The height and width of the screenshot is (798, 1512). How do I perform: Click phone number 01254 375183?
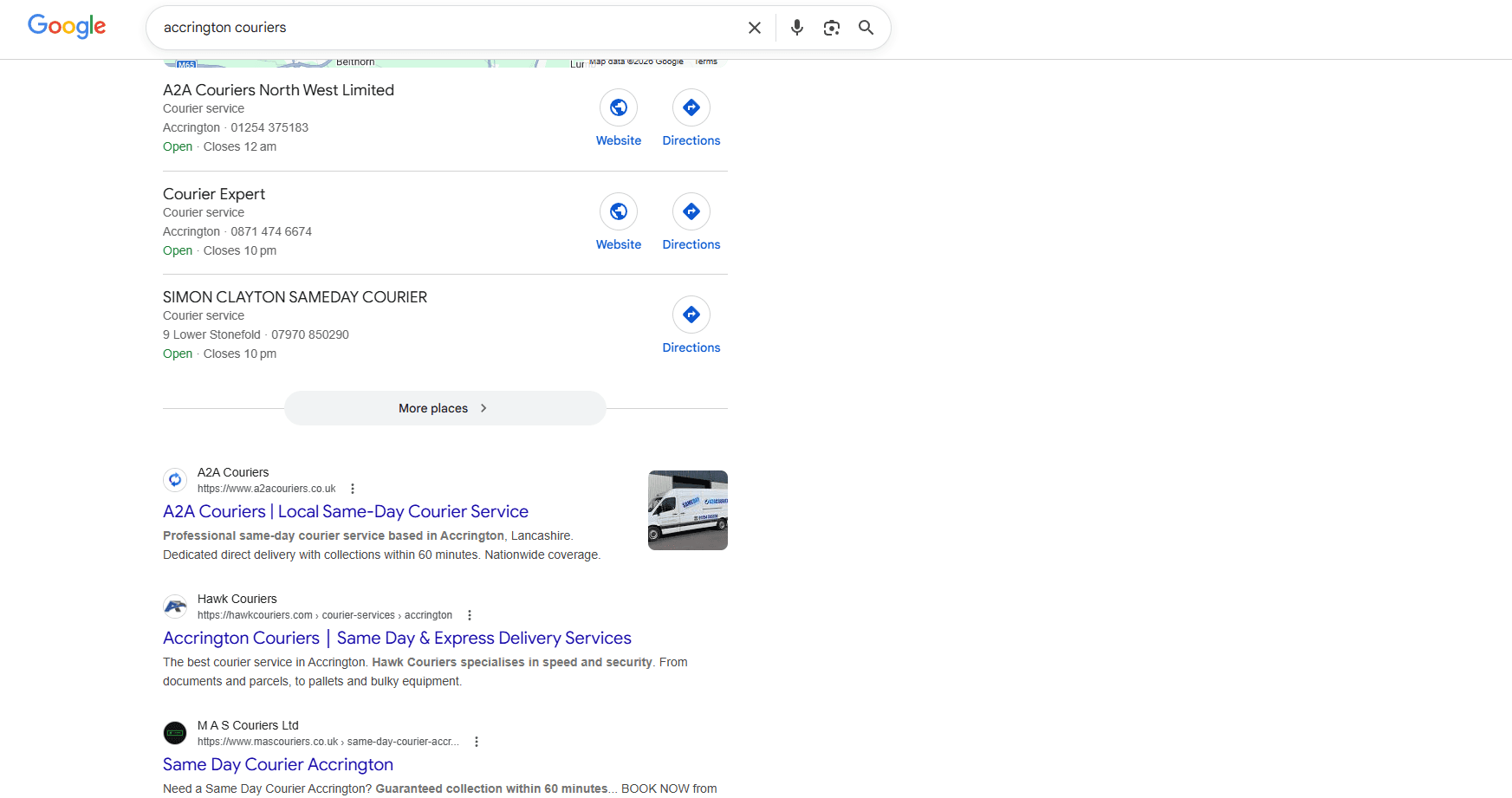pos(269,127)
